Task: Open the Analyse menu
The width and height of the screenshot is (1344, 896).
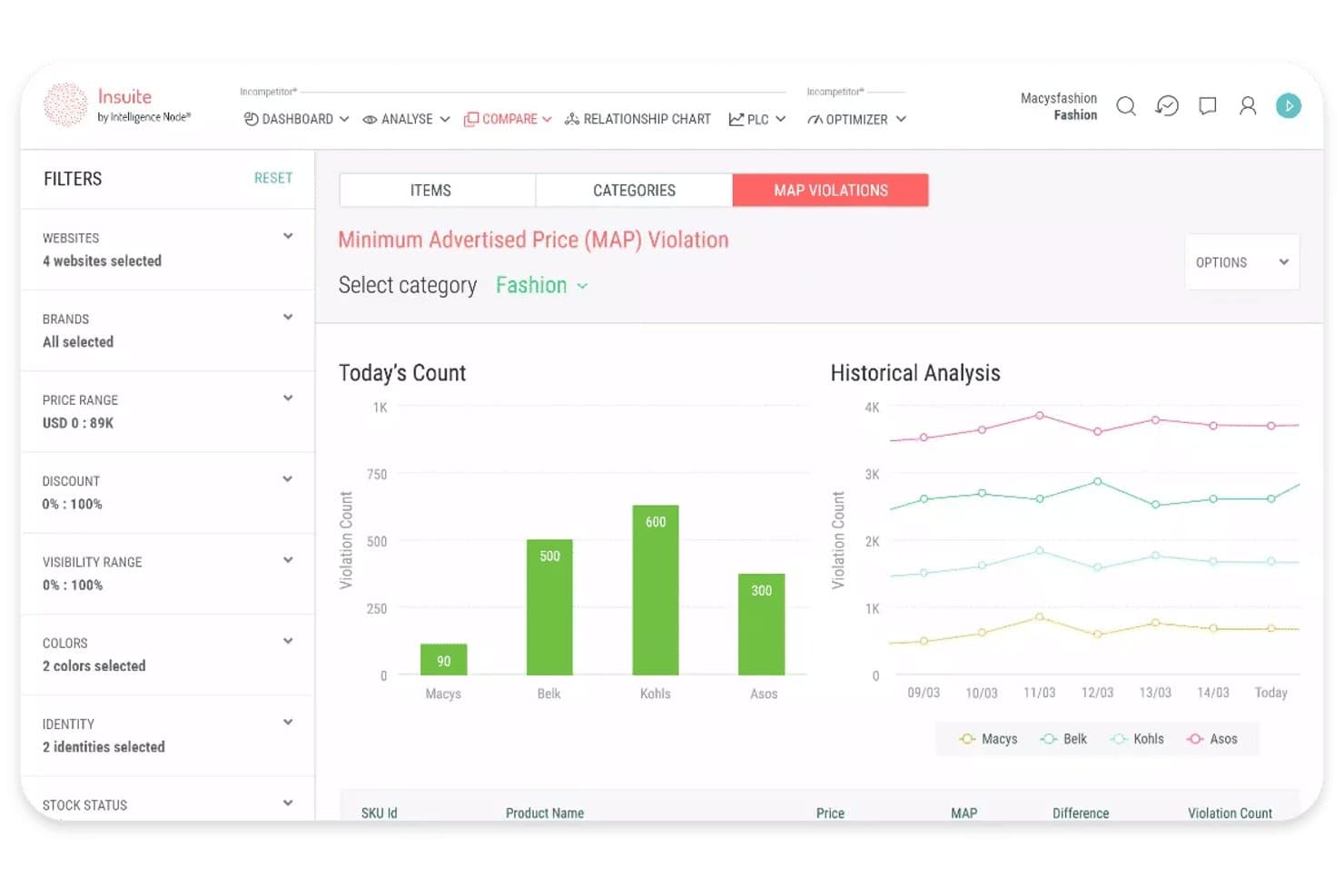Action: [406, 119]
